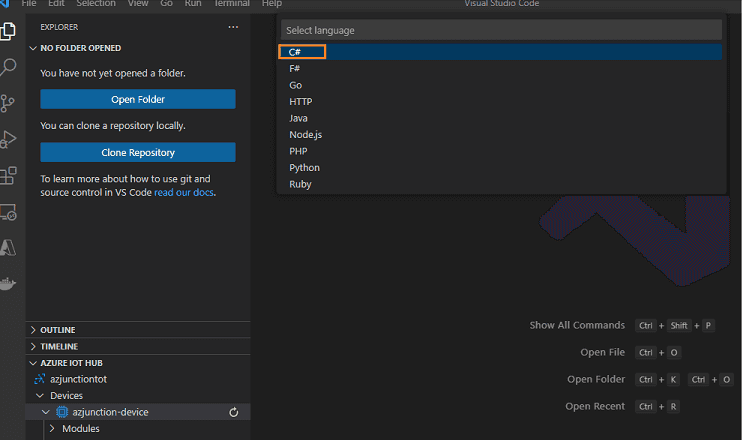
Task: Select HTTP from the language list
Action: pos(501,102)
